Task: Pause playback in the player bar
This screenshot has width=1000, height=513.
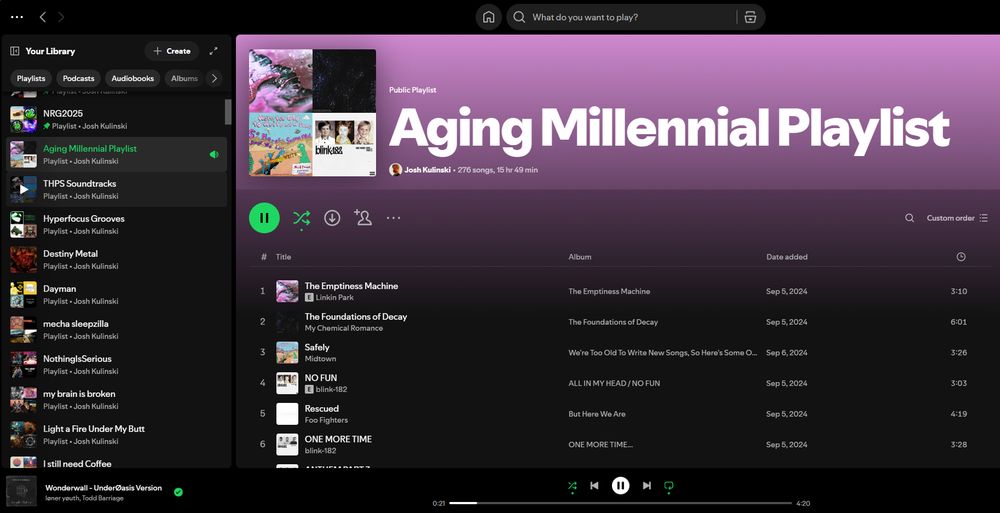Action: click(x=621, y=486)
